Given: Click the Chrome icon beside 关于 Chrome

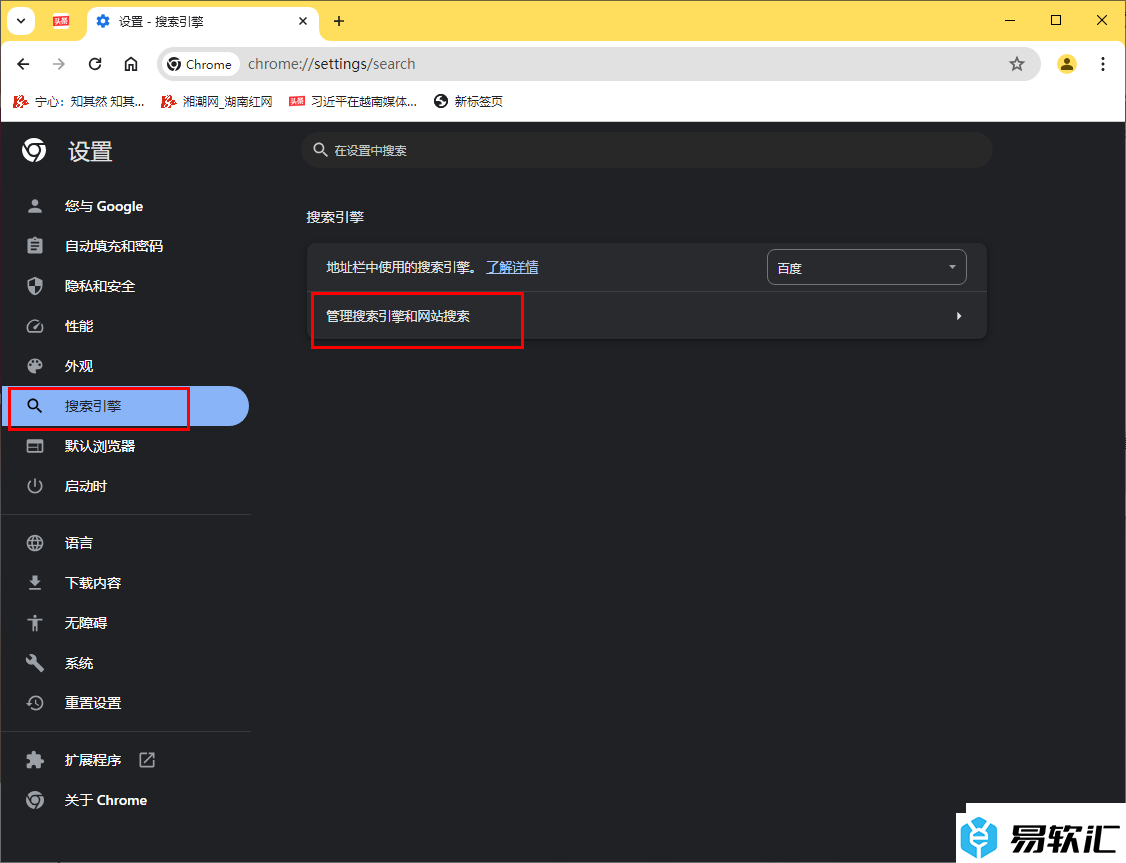Looking at the screenshot, I should pyautogui.click(x=34, y=800).
